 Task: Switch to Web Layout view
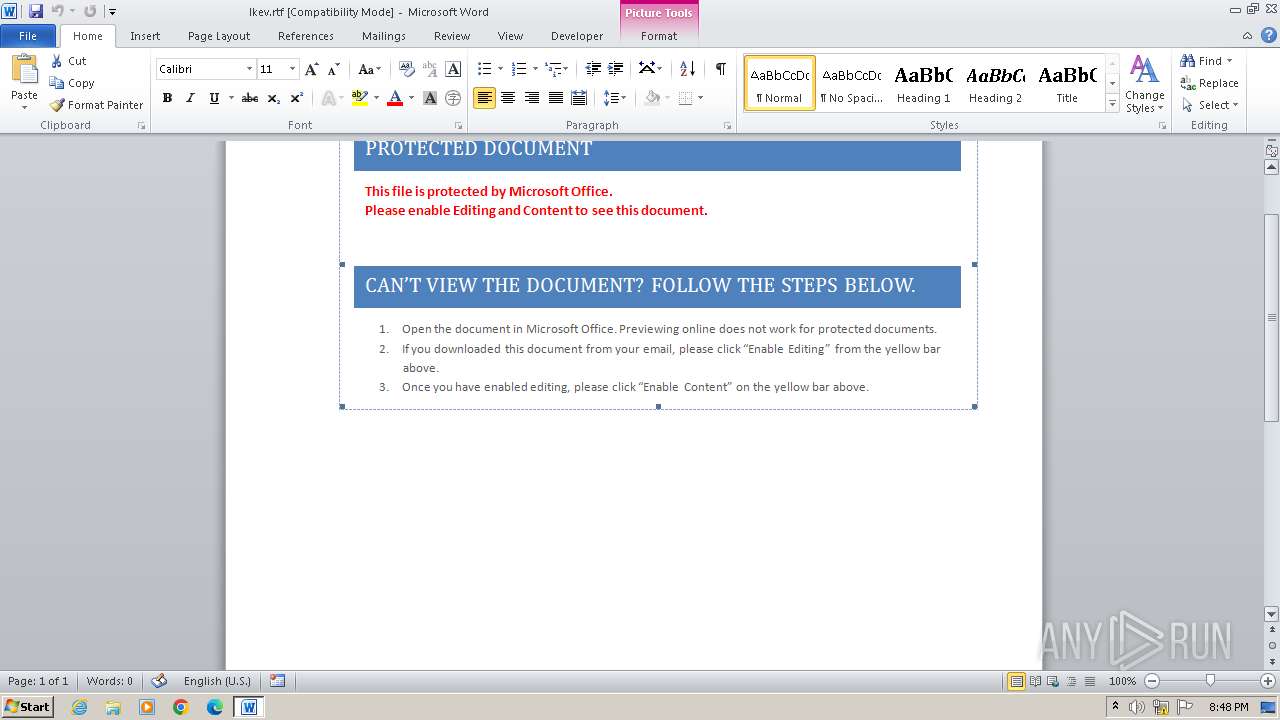pyautogui.click(x=1052, y=681)
